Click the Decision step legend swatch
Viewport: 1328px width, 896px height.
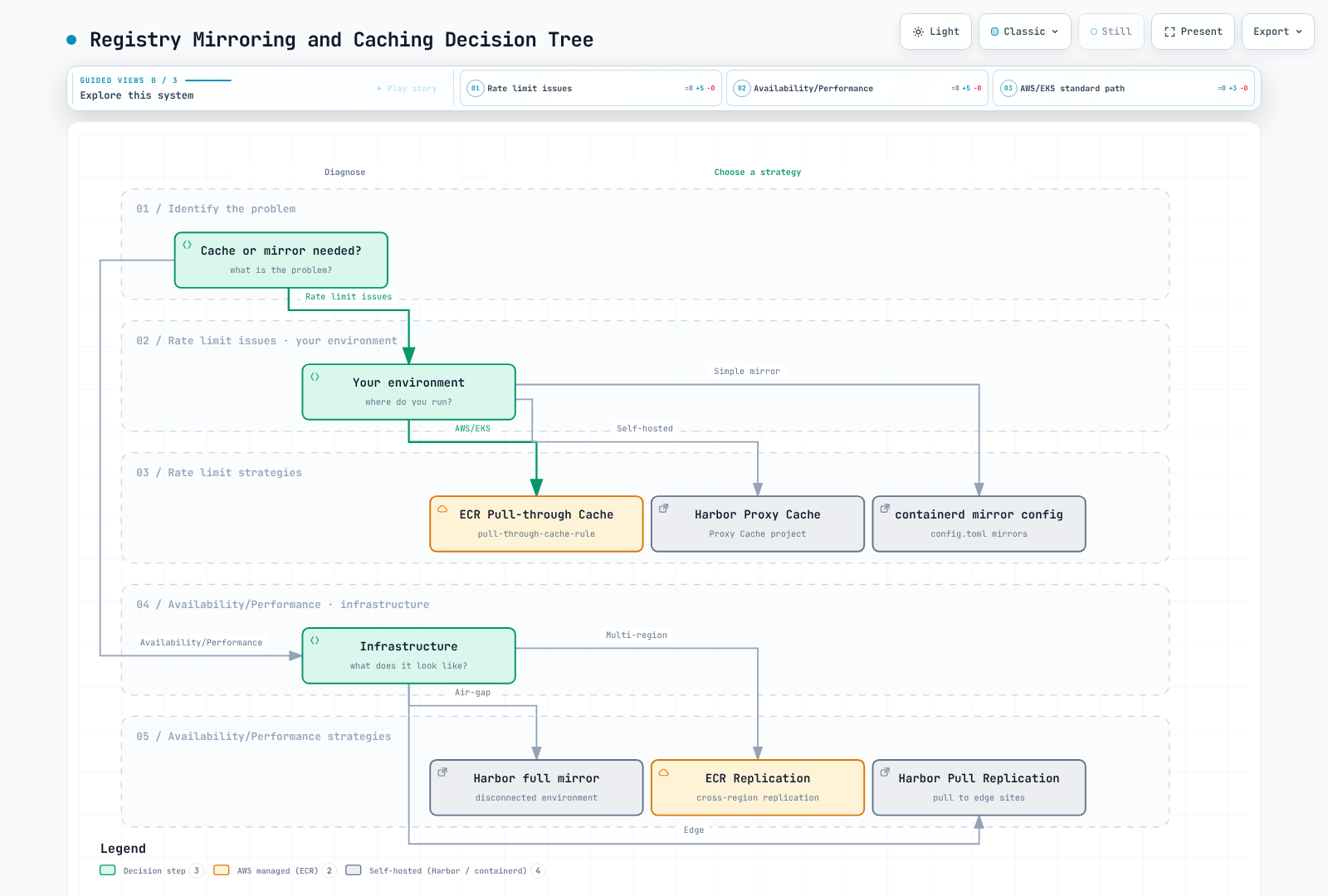click(108, 870)
